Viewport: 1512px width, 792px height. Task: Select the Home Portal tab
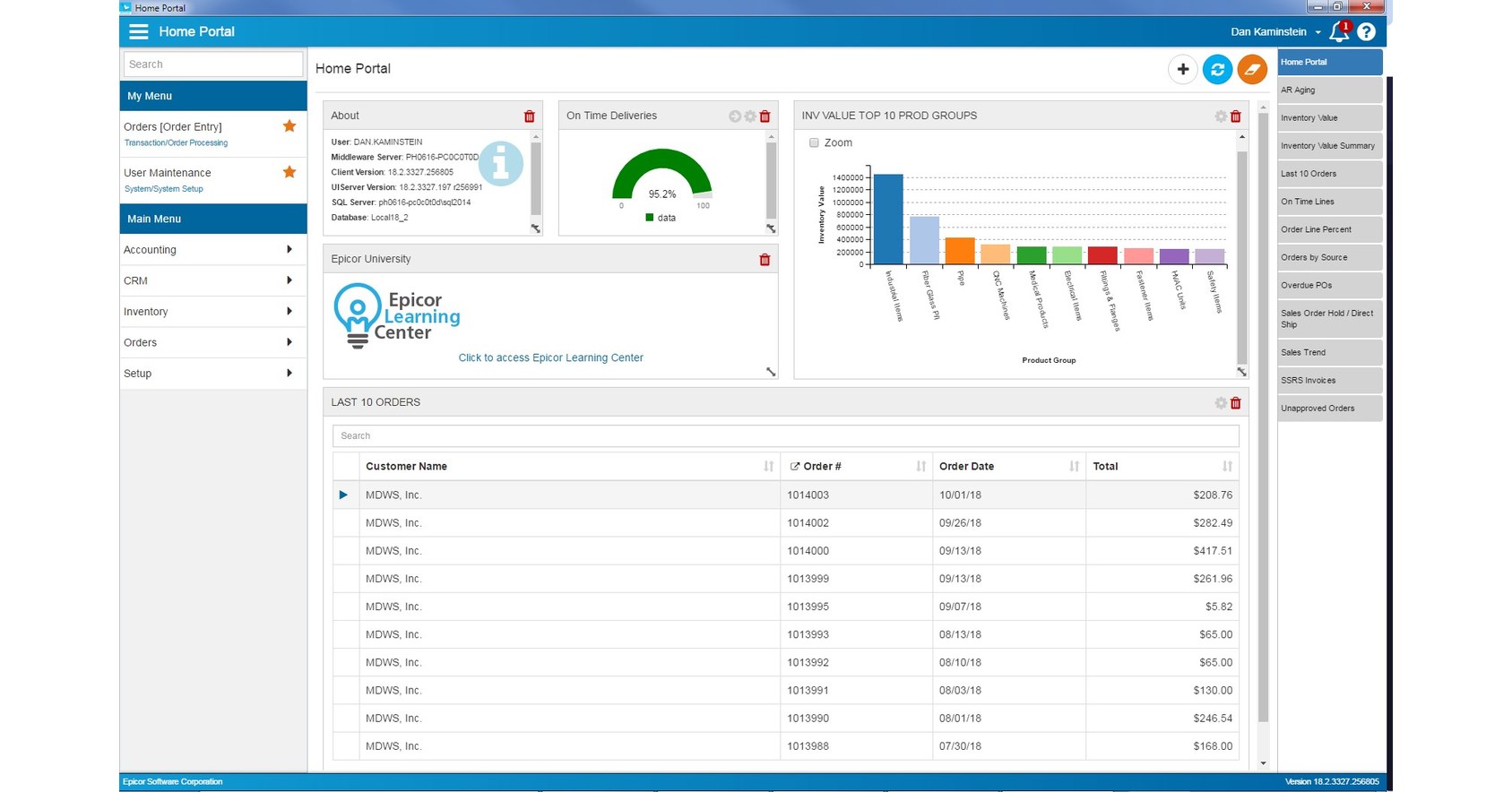[x=1330, y=62]
